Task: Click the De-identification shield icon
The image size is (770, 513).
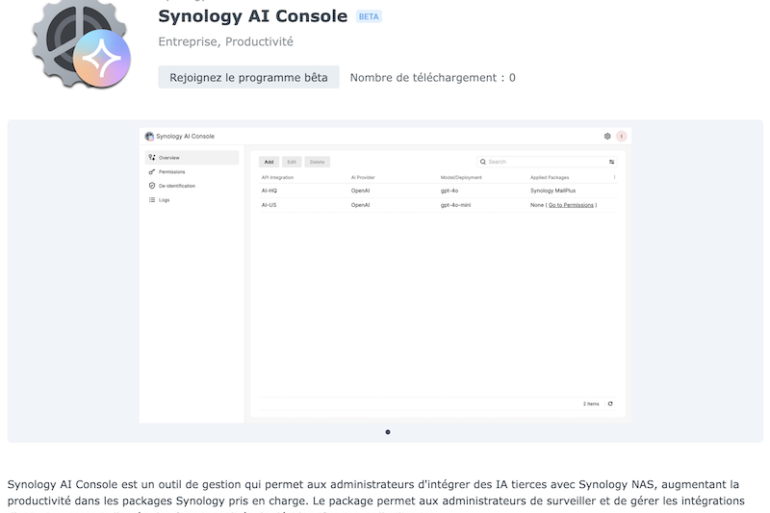Action: 152,186
